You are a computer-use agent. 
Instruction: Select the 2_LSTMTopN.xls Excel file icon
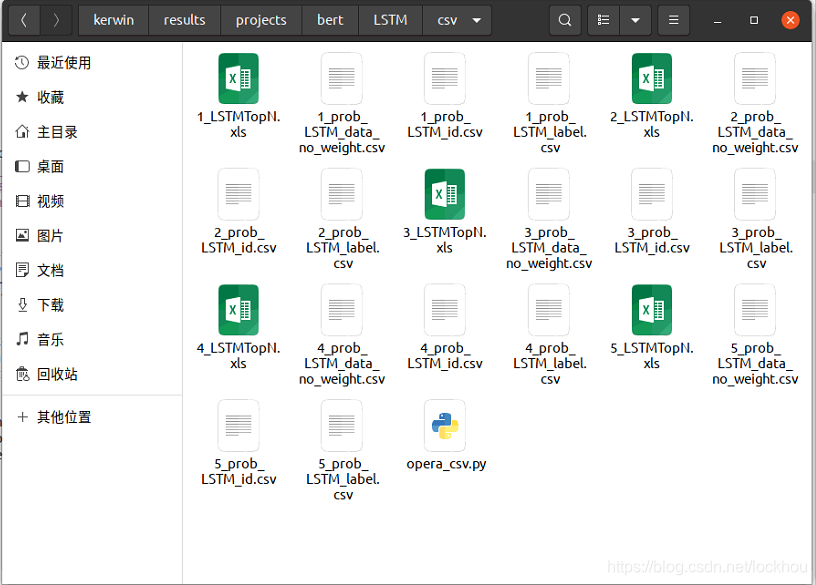pos(652,78)
